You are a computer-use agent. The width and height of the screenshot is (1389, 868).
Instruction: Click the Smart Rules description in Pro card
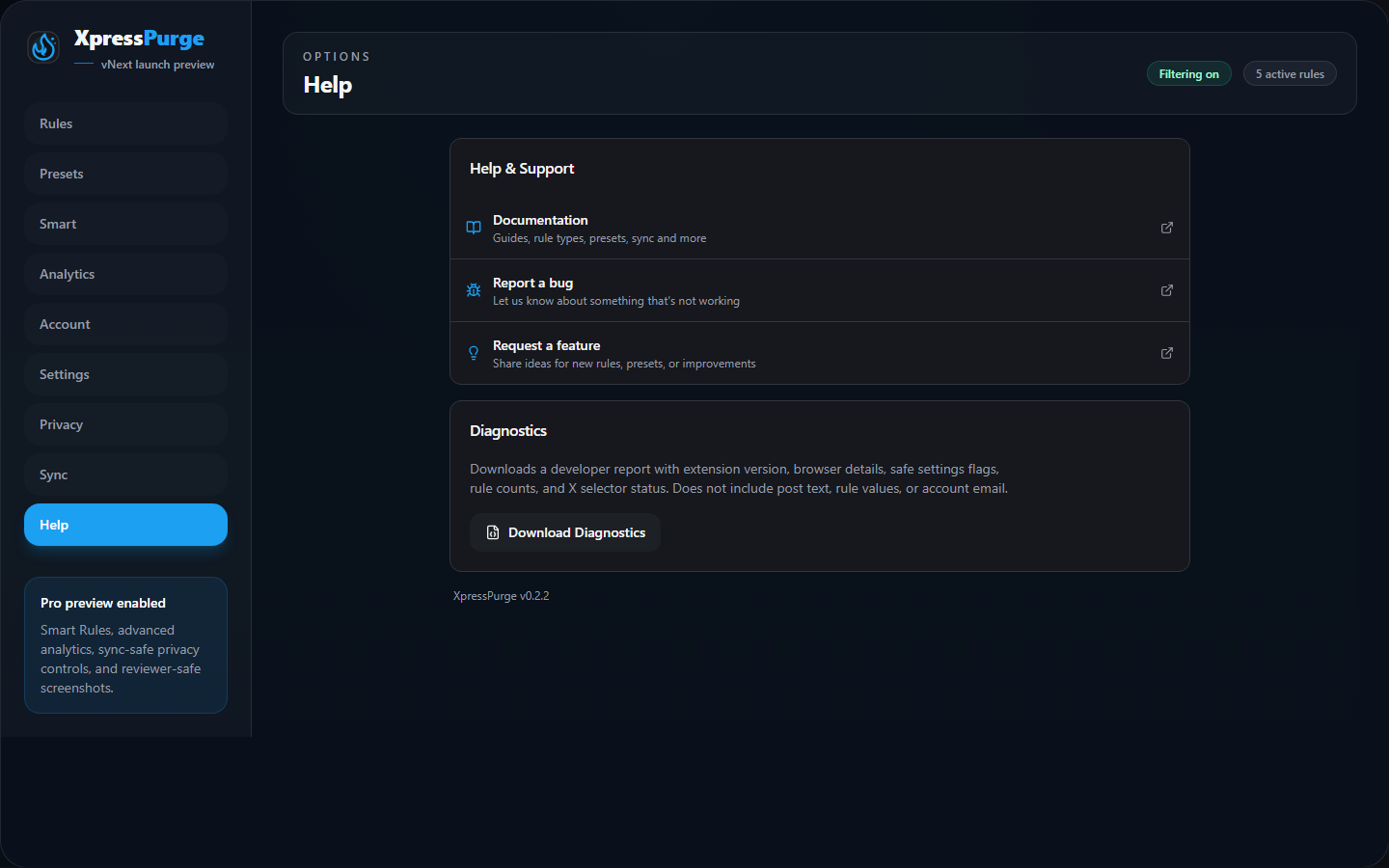(121, 659)
